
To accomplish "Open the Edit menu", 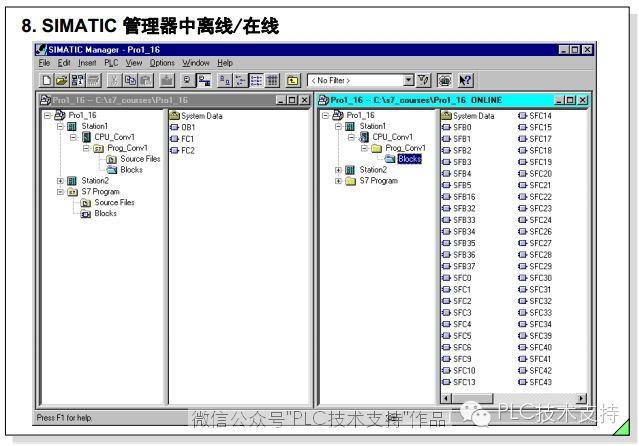I will (x=64, y=63).
